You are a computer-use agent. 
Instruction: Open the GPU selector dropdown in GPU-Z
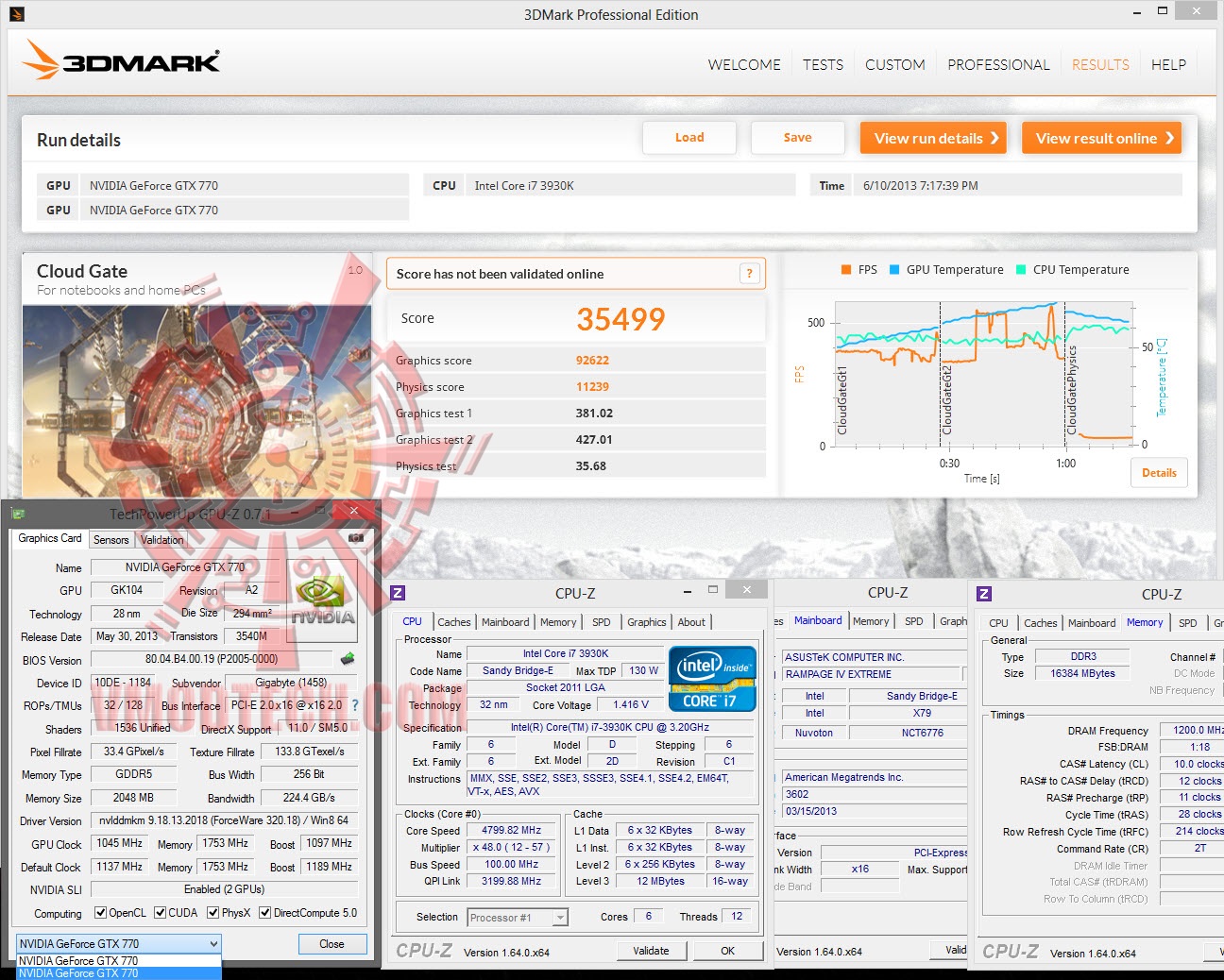click(119, 943)
